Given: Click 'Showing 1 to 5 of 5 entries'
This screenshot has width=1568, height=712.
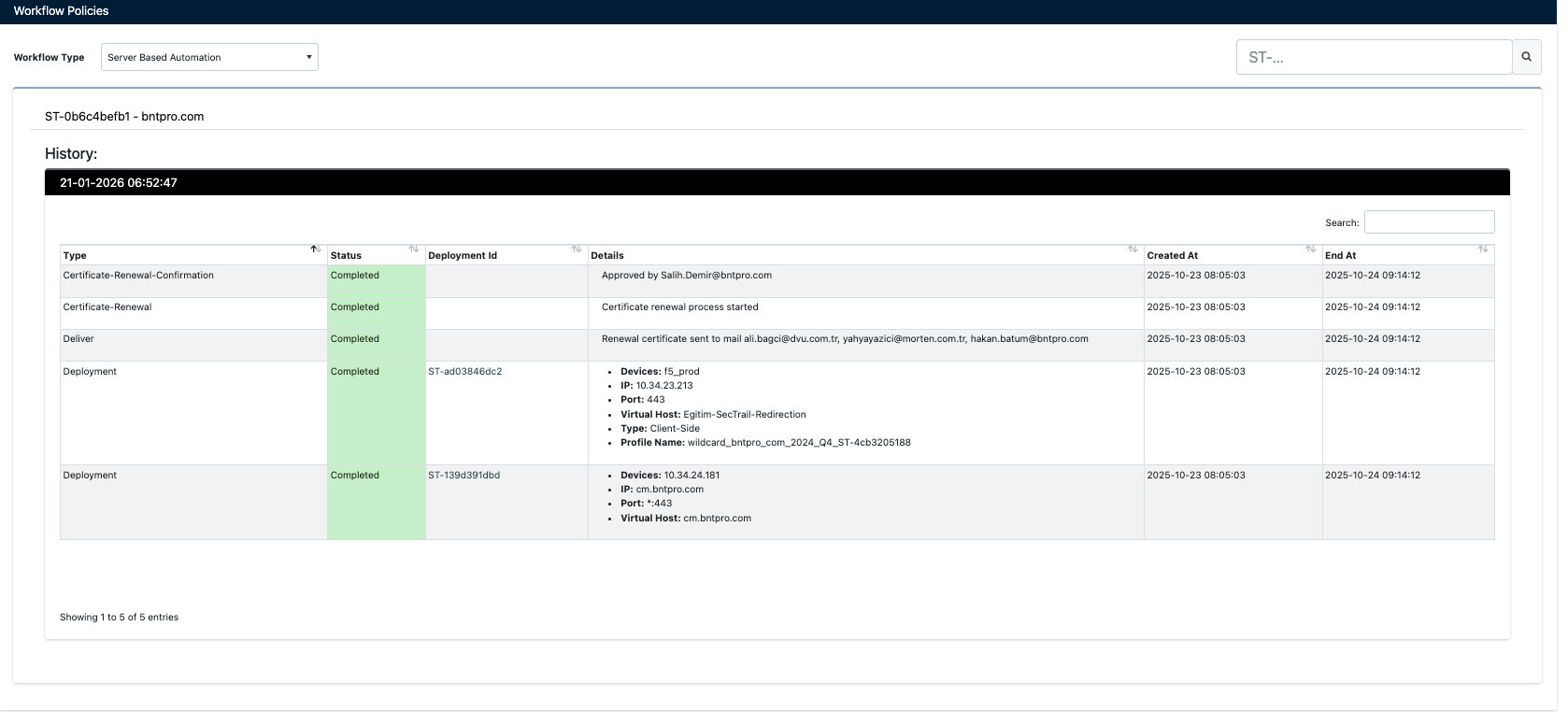Looking at the screenshot, I should [x=119, y=617].
